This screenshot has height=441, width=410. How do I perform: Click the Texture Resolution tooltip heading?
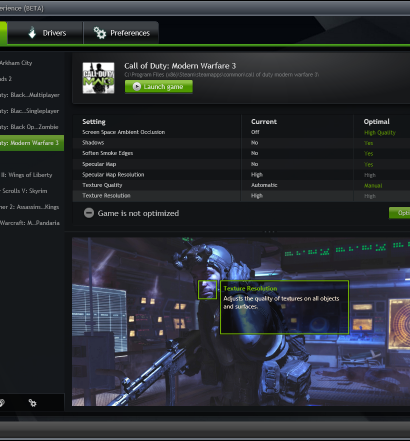[x=250, y=288]
